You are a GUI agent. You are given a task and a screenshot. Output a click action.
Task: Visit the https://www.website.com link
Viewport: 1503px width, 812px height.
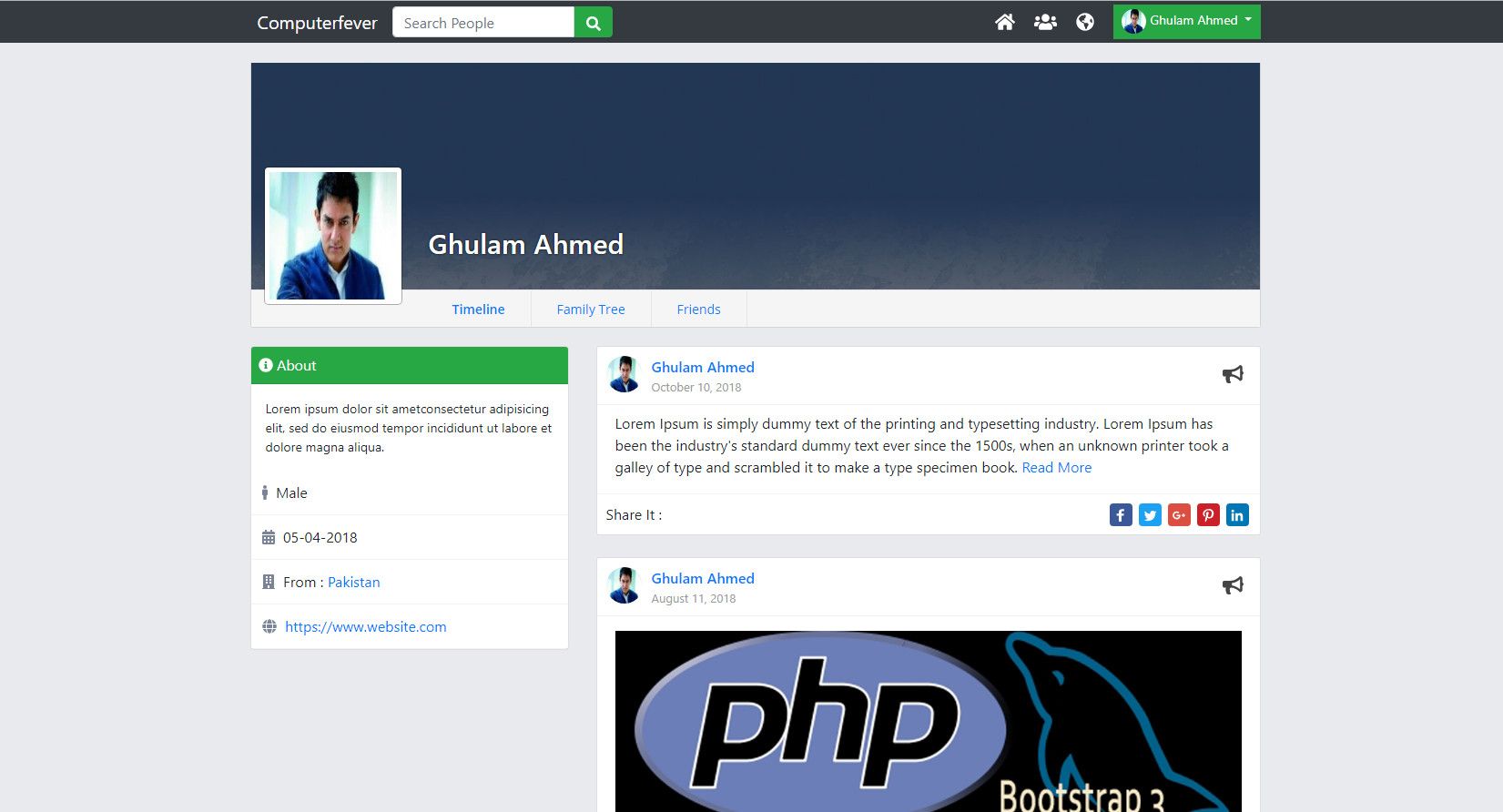click(x=366, y=627)
